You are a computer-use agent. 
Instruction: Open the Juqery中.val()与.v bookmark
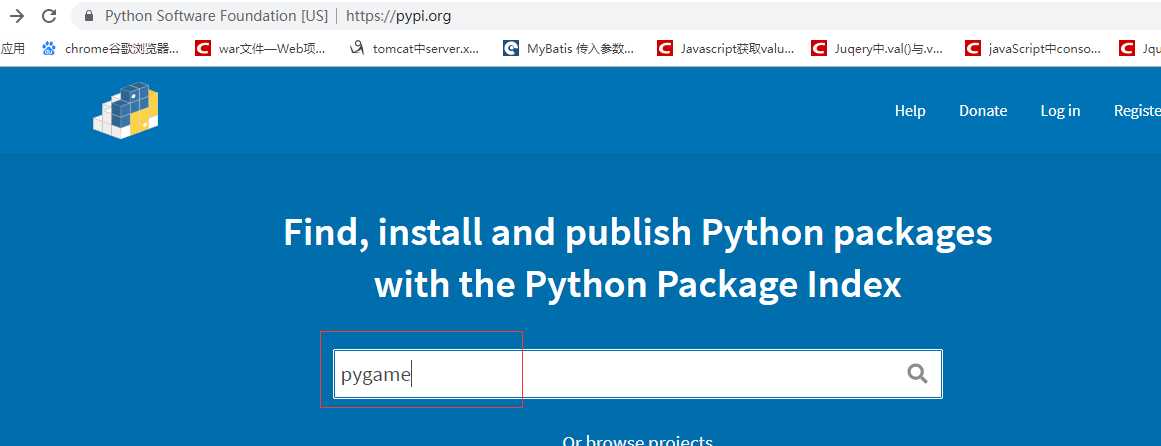(877, 49)
